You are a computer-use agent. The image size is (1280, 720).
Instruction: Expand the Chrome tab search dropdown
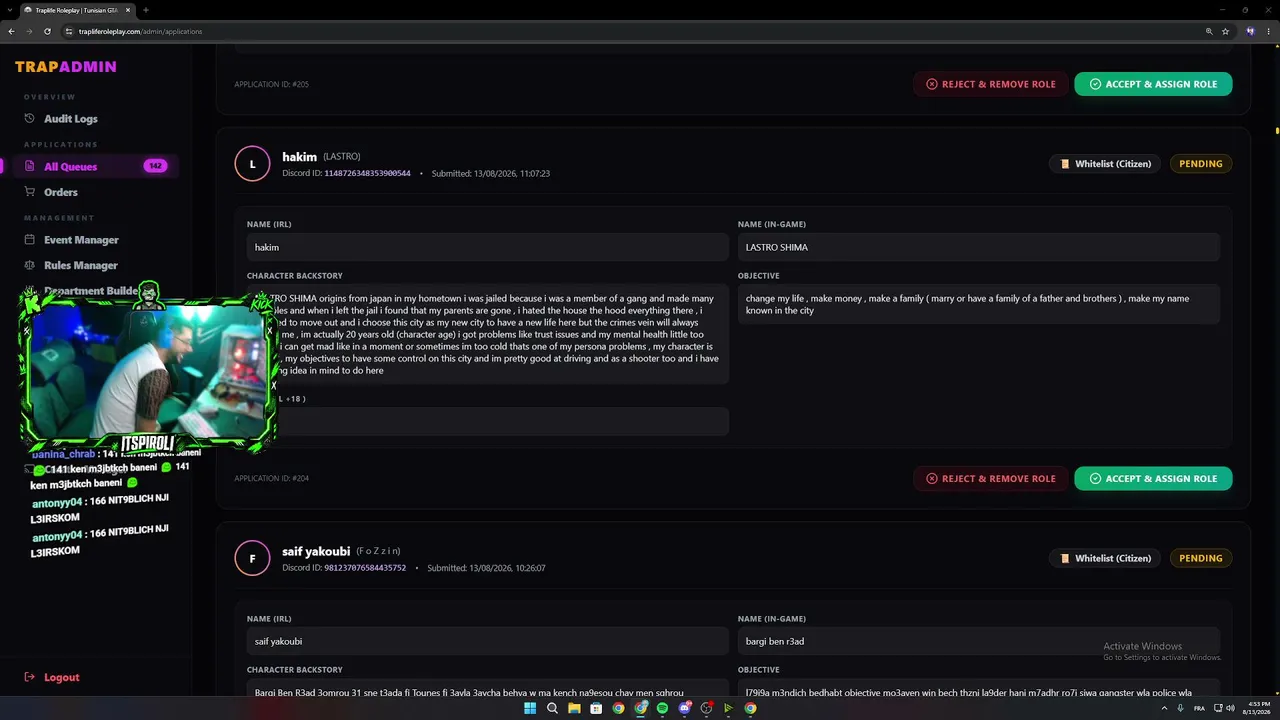[x=10, y=10]
